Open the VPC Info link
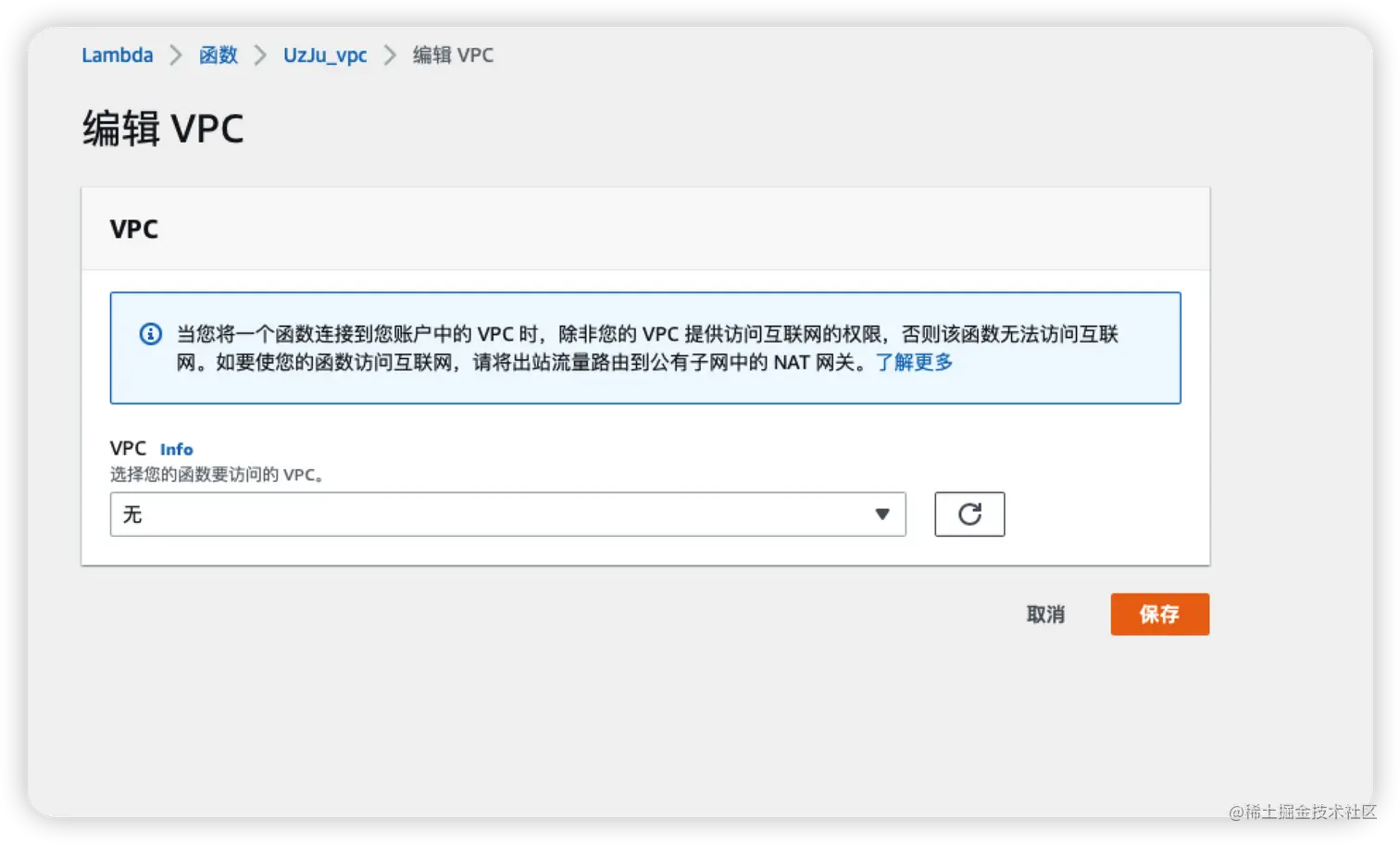 click(176, 449)
